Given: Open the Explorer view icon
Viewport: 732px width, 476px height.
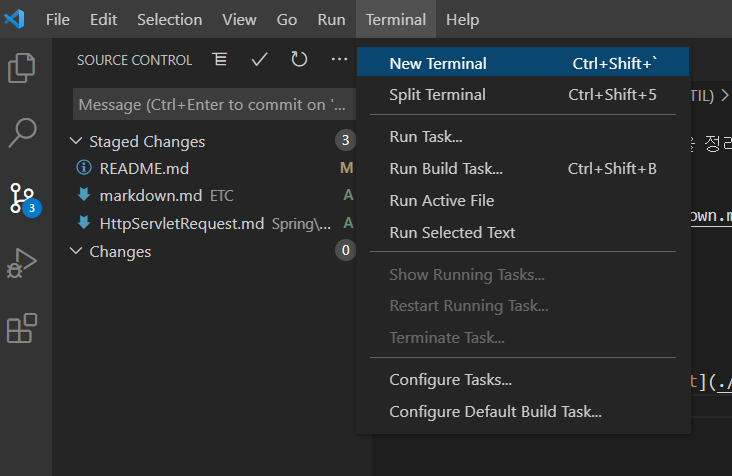Looking at the screenshot, I should click(22, 68).
